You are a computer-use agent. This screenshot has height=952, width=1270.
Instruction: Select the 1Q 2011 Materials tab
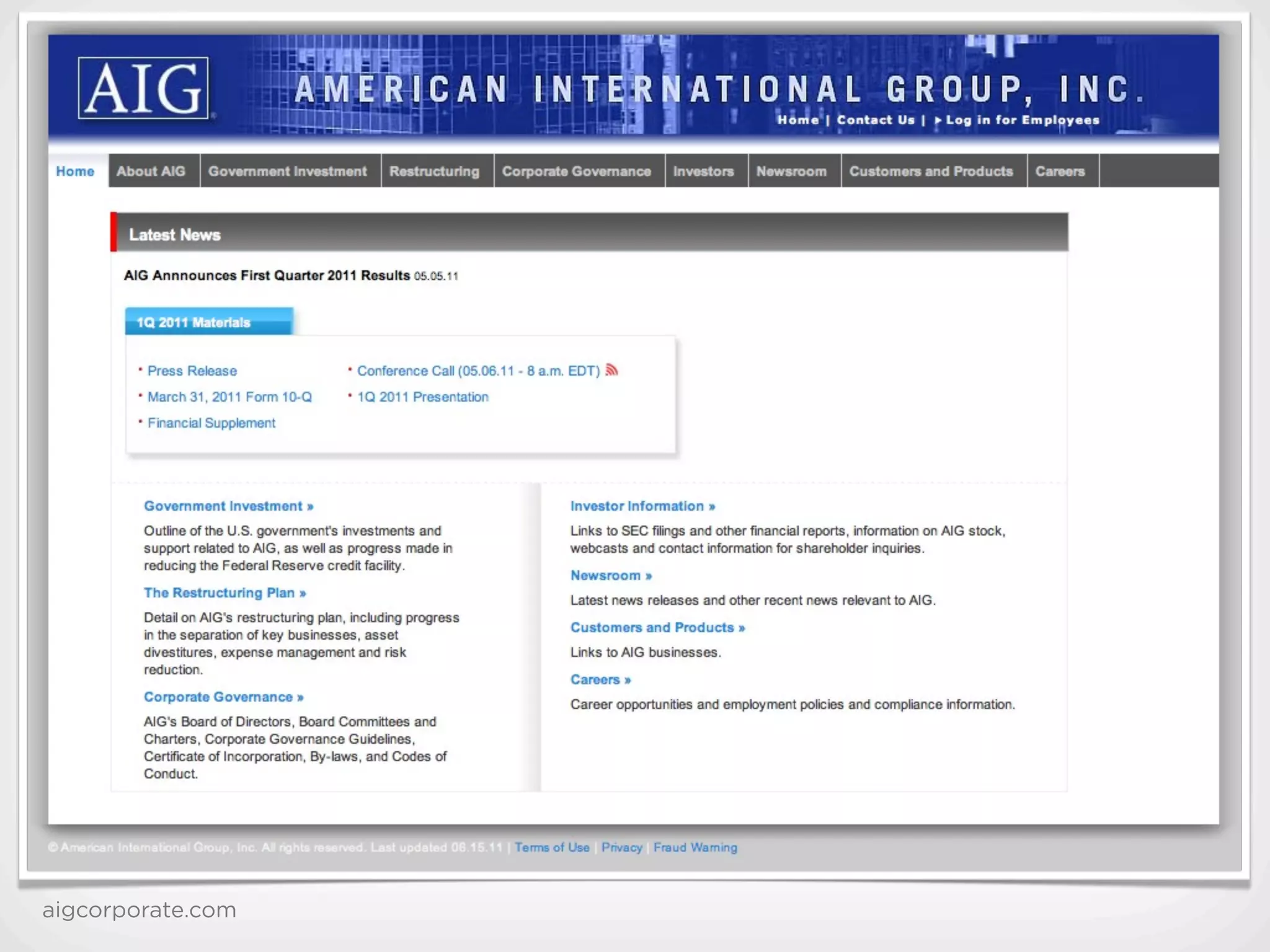tap(209, 322)
